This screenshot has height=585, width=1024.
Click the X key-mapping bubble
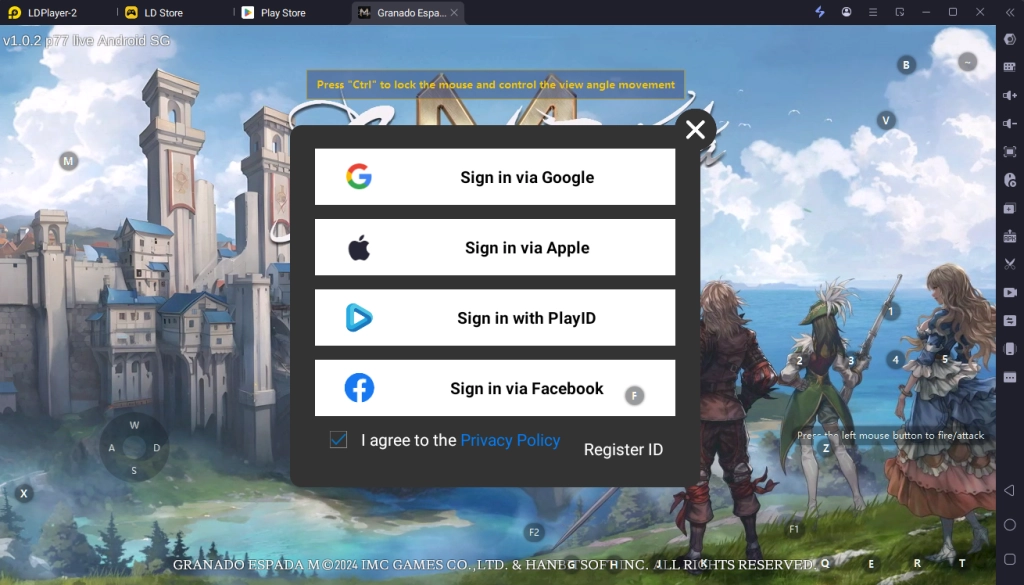[24, 494]
